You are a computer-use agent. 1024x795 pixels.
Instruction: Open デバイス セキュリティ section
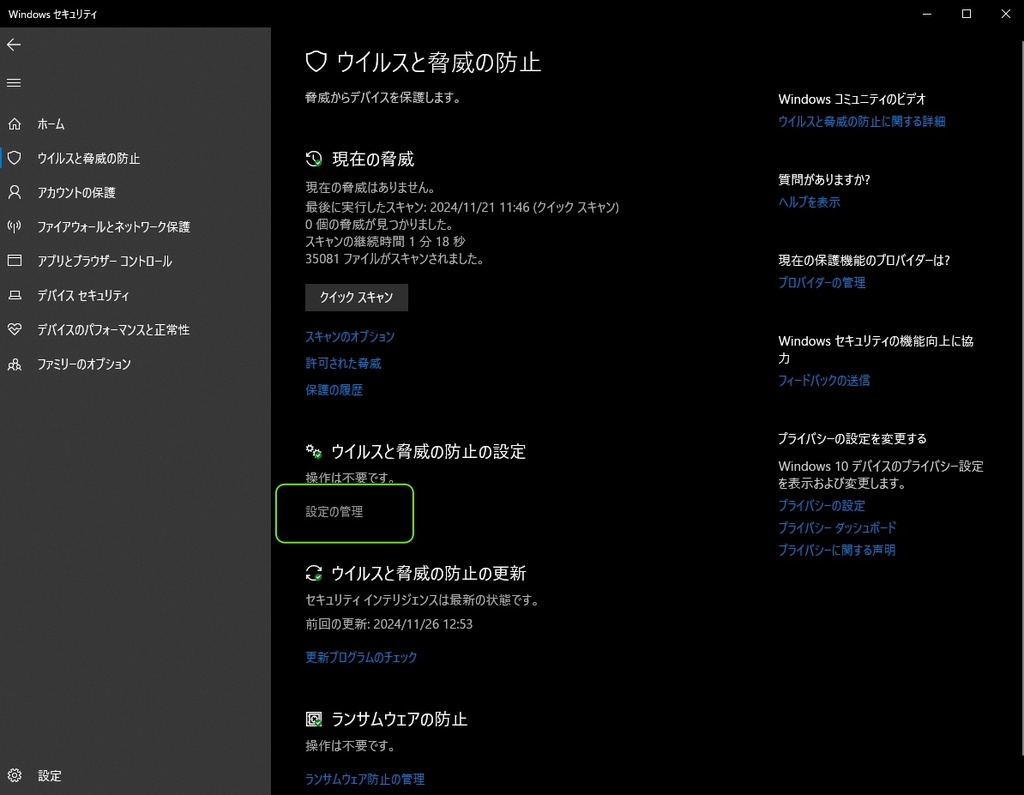(84, 295)
